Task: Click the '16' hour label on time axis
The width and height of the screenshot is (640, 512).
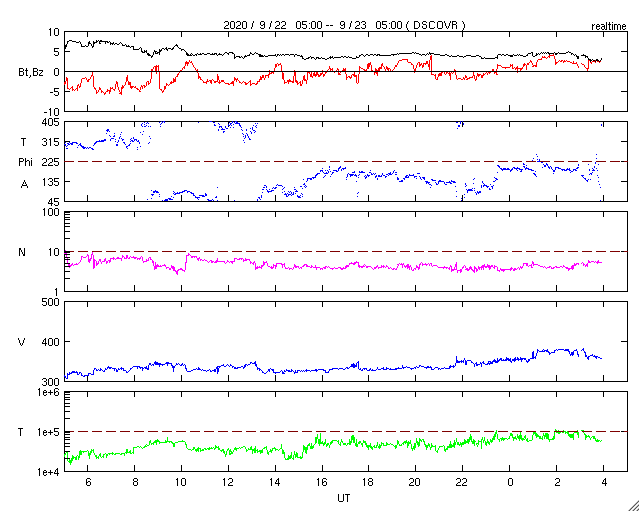Action: pos(322,482)
